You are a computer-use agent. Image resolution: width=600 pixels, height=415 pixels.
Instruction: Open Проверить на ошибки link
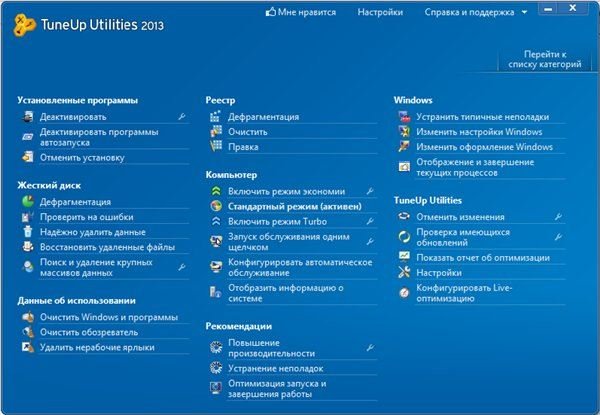point(87,217)
